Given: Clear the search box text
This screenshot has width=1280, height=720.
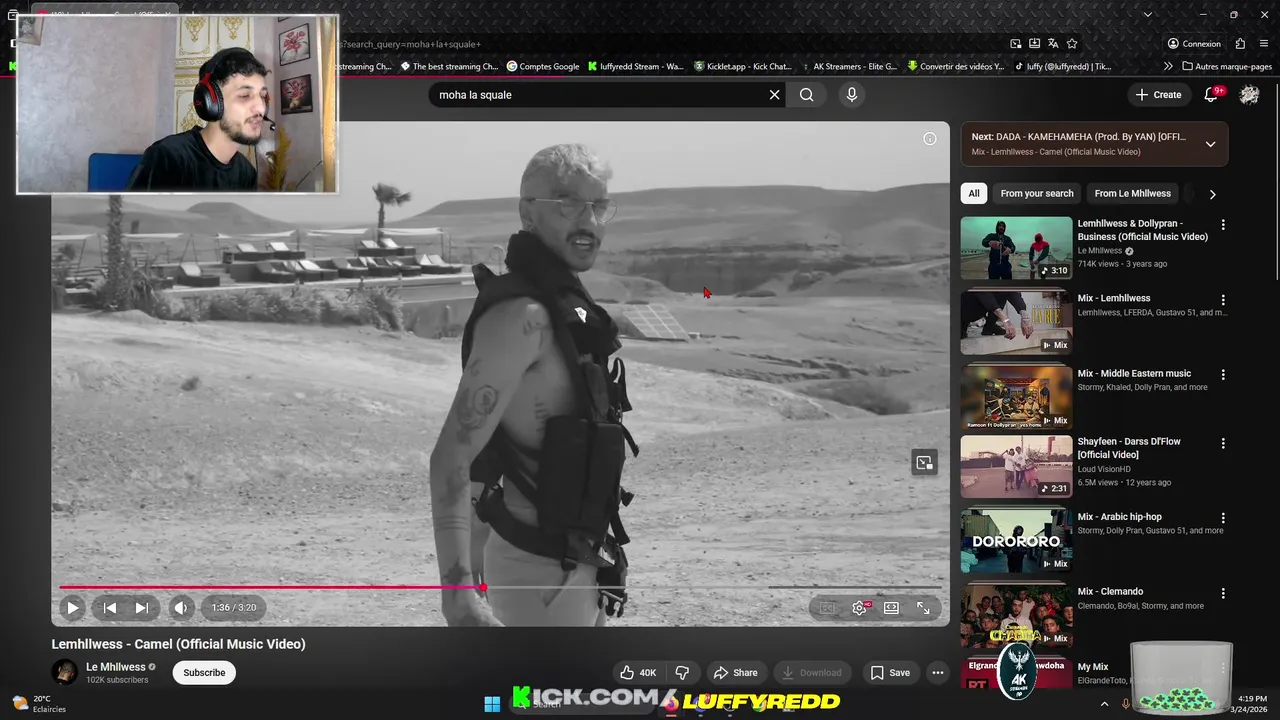Looking at the screenshot, I should pos(774,94).
